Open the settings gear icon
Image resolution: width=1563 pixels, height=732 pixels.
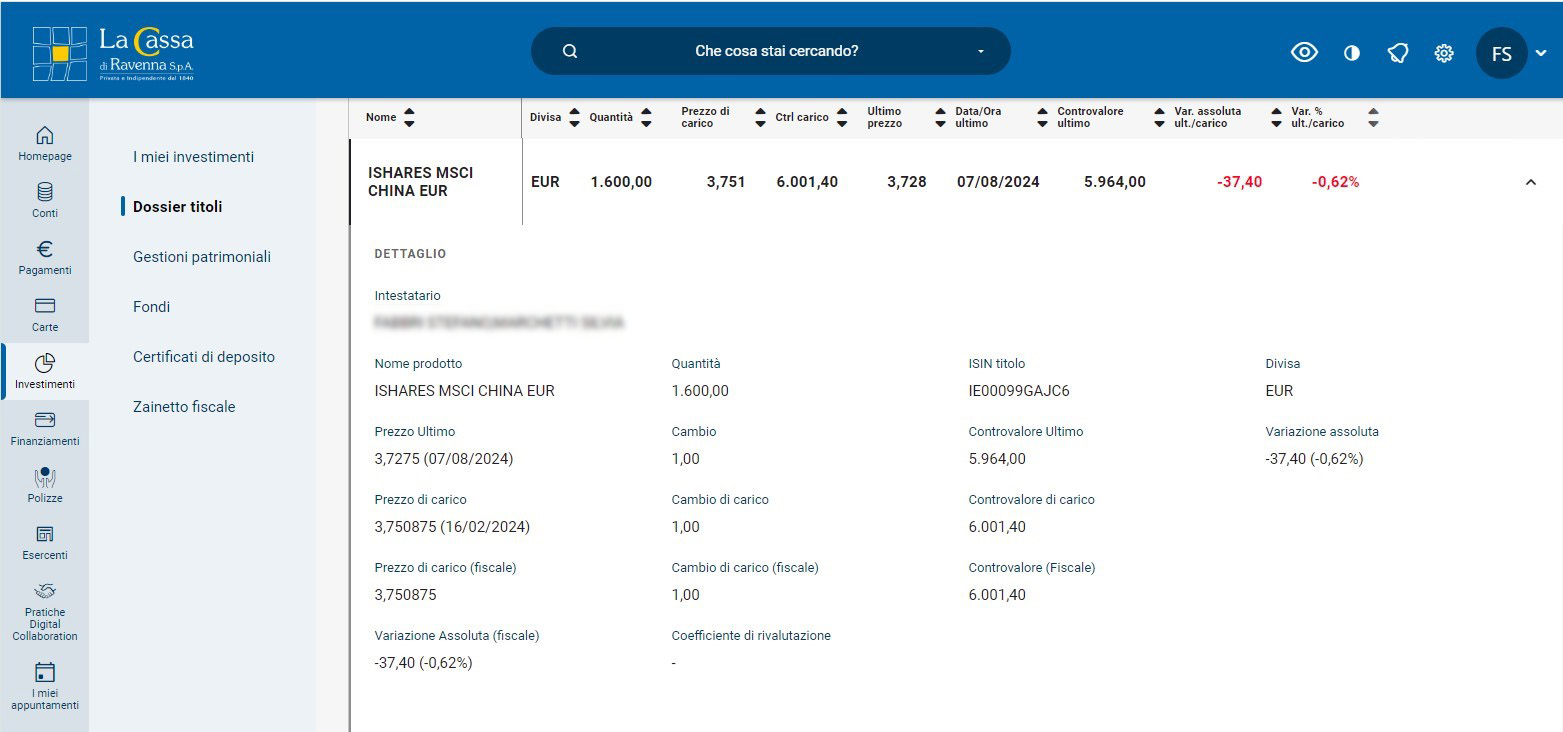pos(1444,53)
